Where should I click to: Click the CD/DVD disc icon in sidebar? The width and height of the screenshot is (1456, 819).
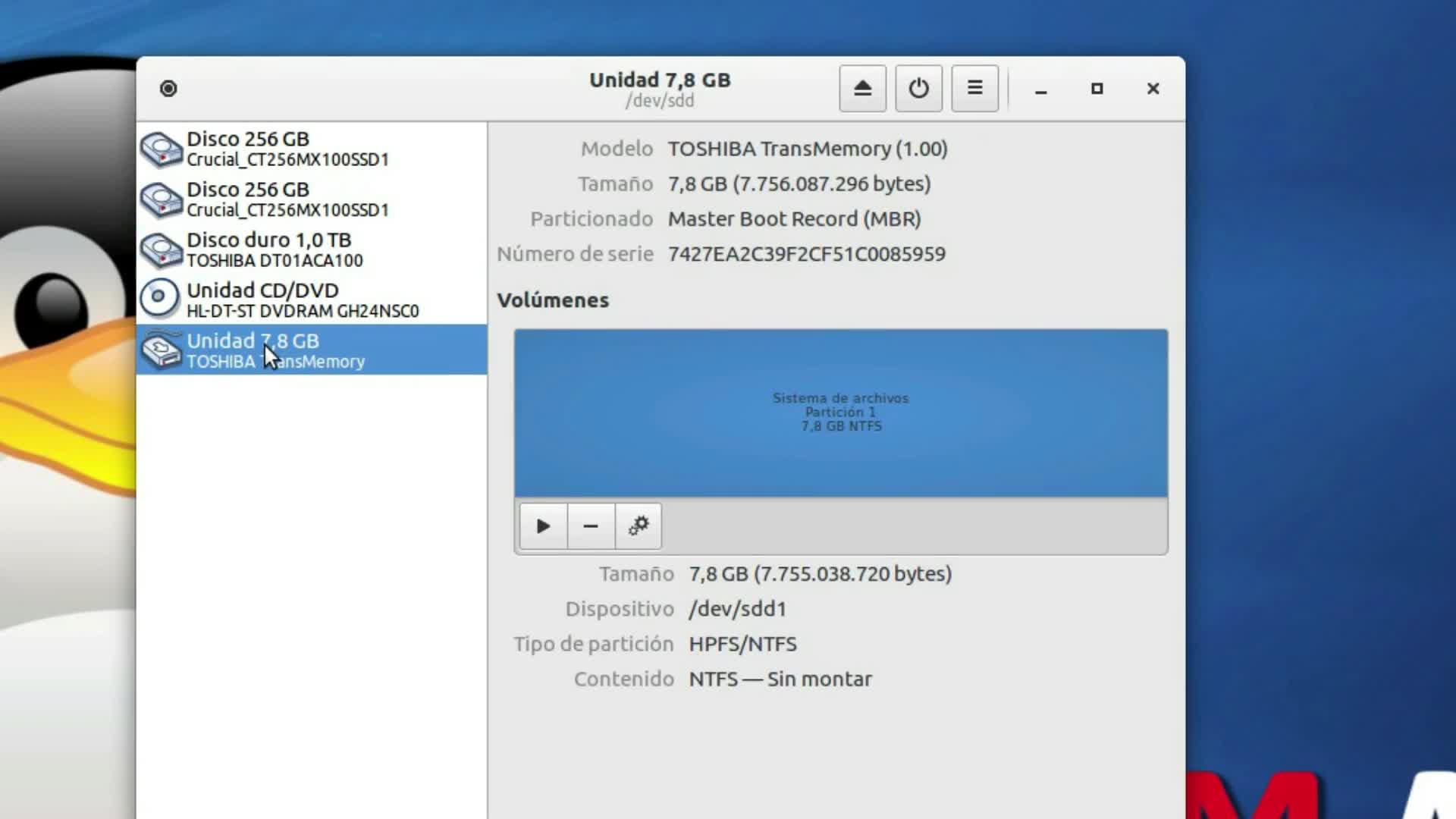click(x=160, y=298)
